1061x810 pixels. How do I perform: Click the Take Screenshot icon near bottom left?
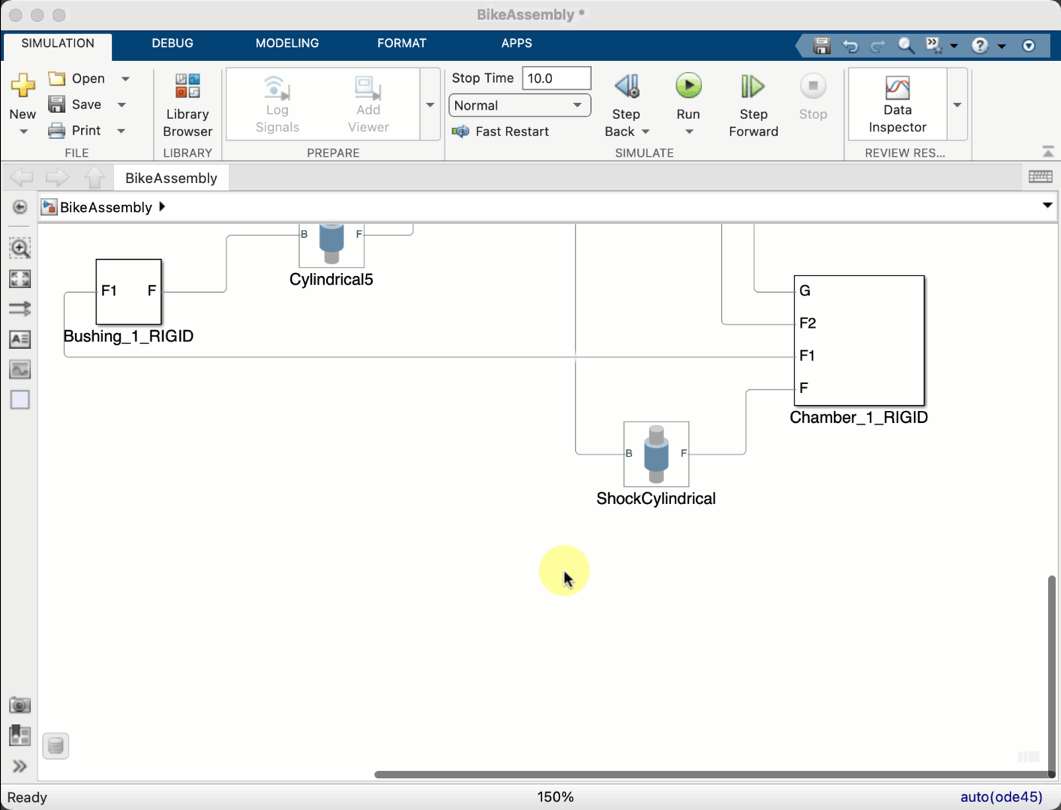pyautogui.click(x=20, y=705)
